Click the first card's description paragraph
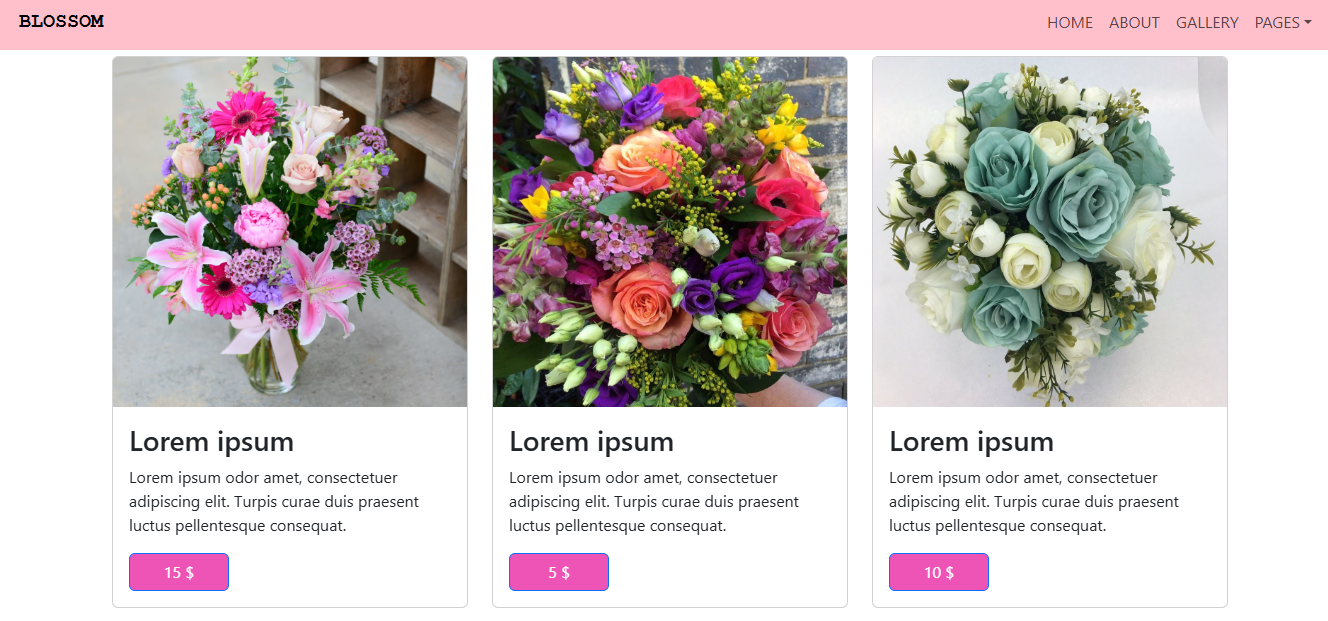This screenshot has height=621, width=1328. coord(276,502)
